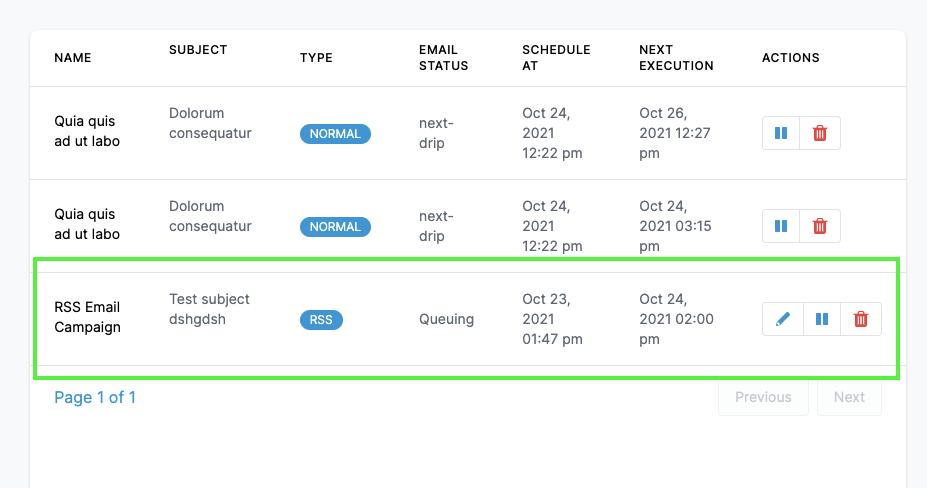Select the Next Execution column header
The height and width of the screenshot is (488, 927).
pos(676,58)
